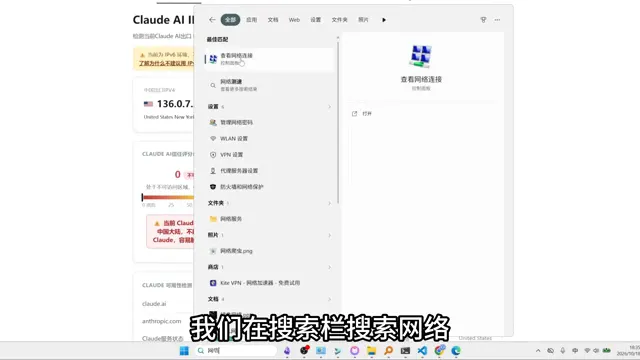Open the 网络服务 folder result
The image size is (640, 360).
(x=269, y=219)
